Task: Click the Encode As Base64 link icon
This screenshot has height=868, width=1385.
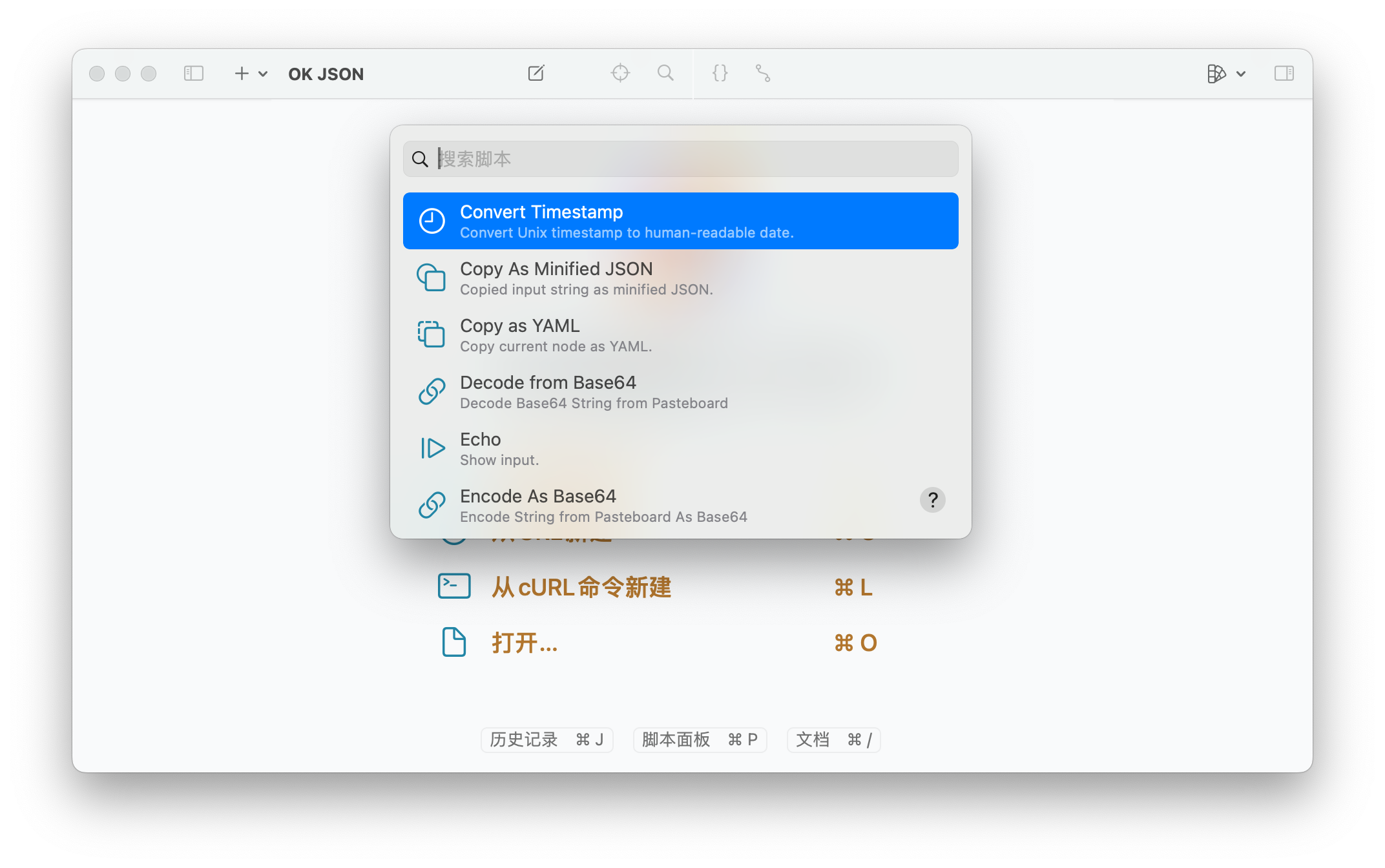Action: [x=432, y=505]
